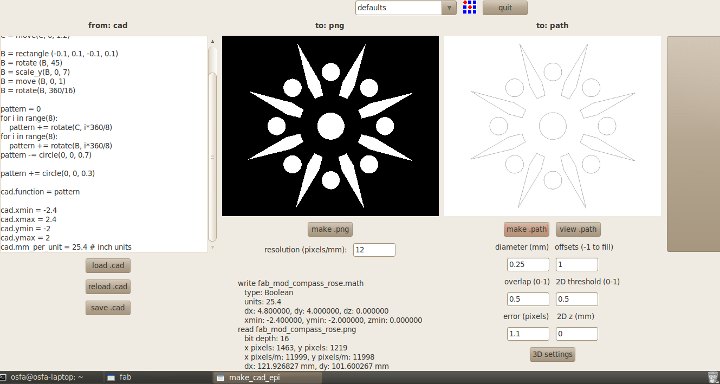Image resolution: width=720 pixels, height=384 pixels.
Task: Open the view .path viewer
Action: click(578, 229)
